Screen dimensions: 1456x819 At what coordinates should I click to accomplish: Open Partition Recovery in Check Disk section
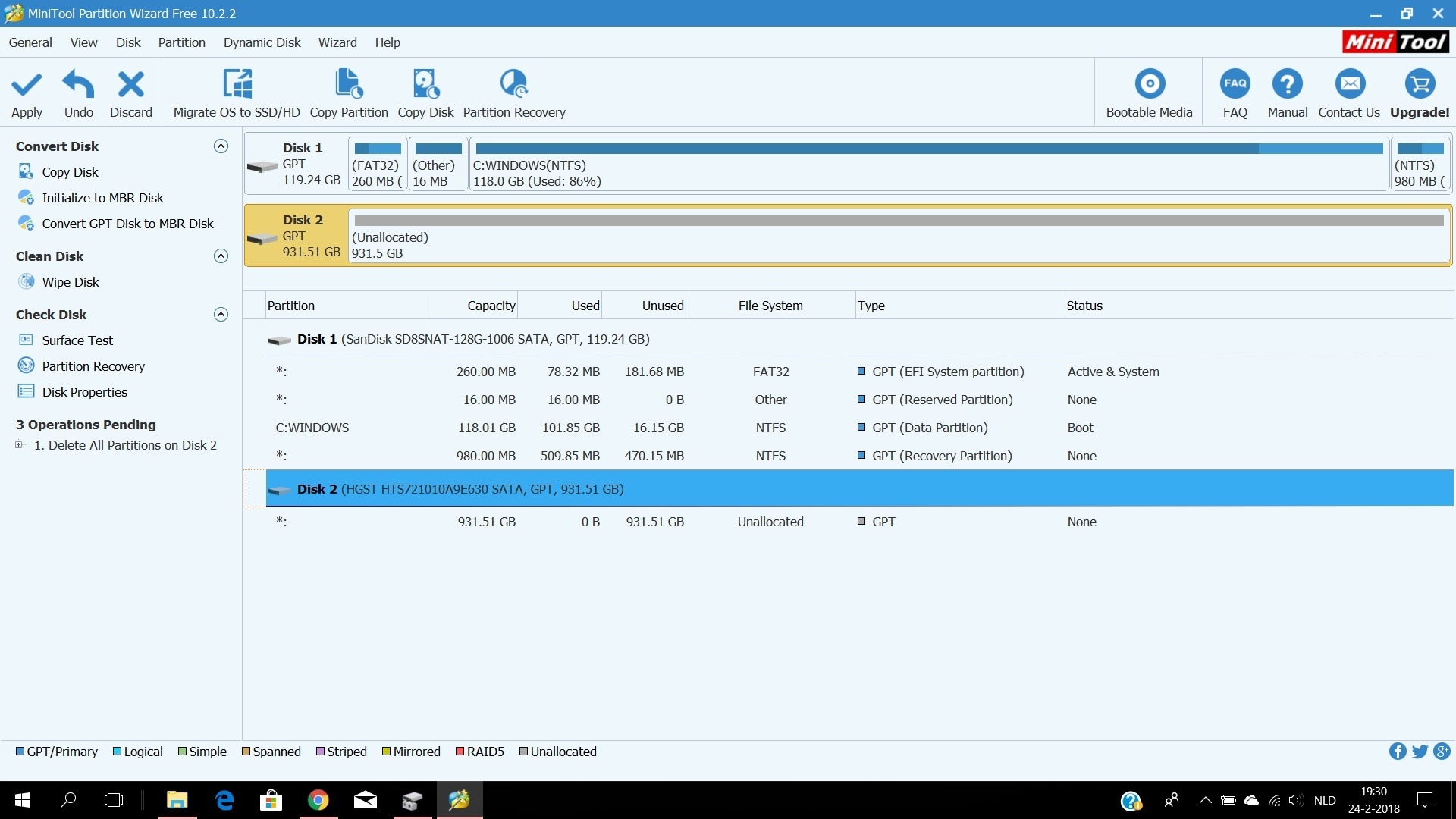[x=93, y=366]
